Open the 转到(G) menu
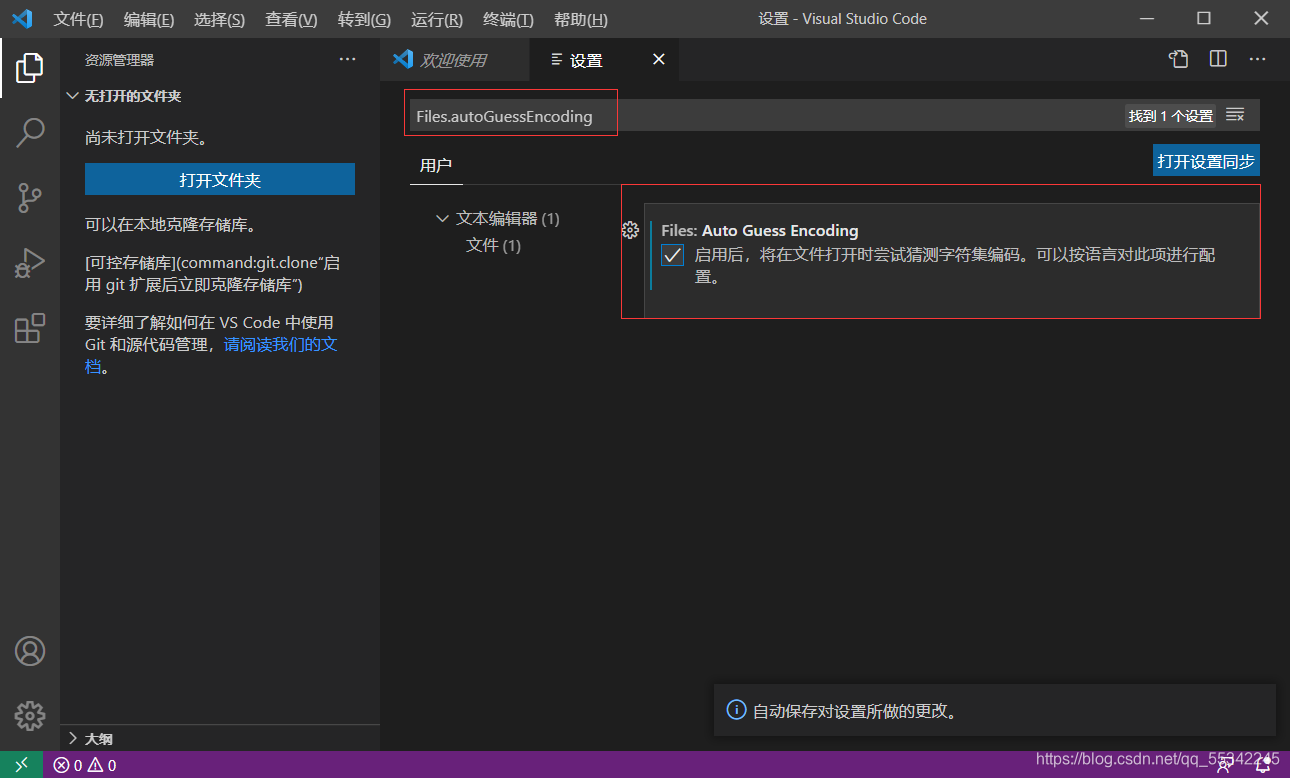Image resolution: width=1290 pixels, height=778 pixels. [364, 19]
